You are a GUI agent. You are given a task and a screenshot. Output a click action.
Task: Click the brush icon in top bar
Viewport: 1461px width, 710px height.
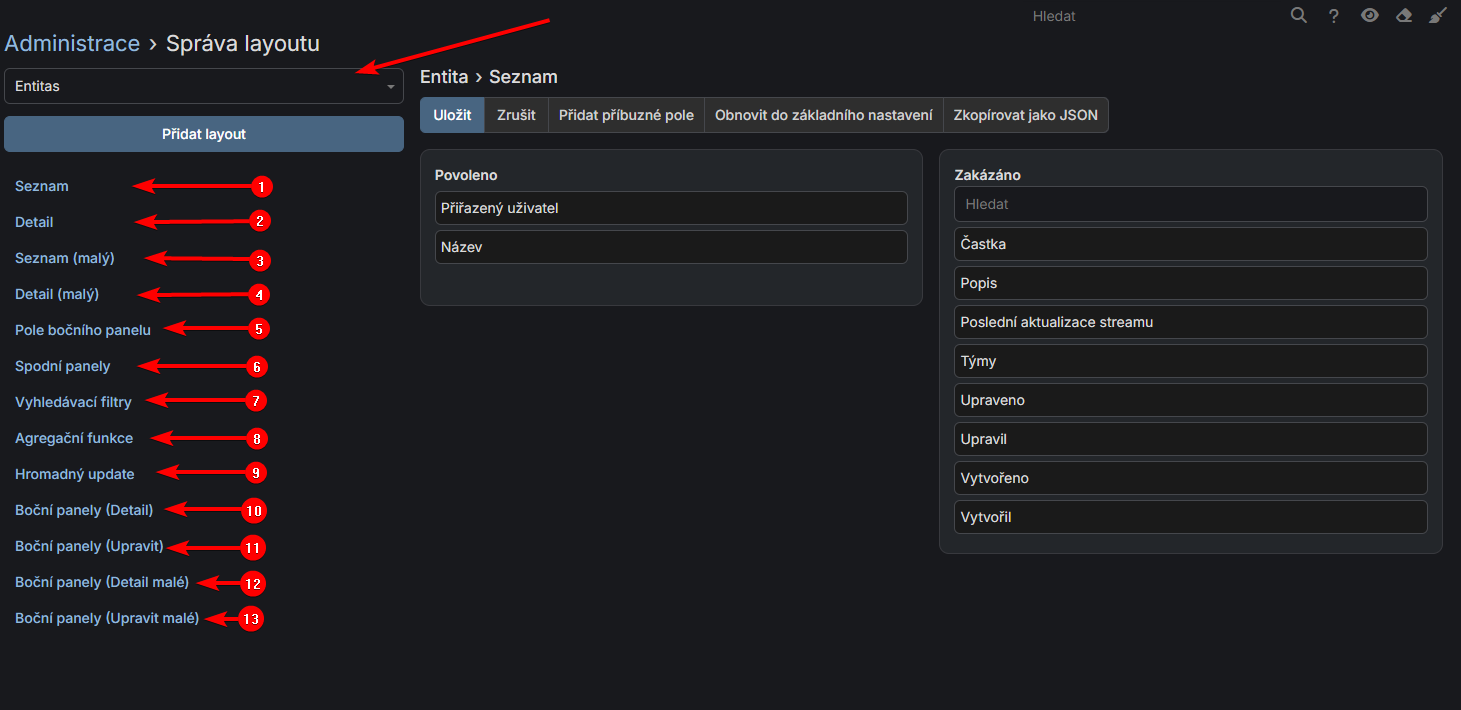[1437, 15]
